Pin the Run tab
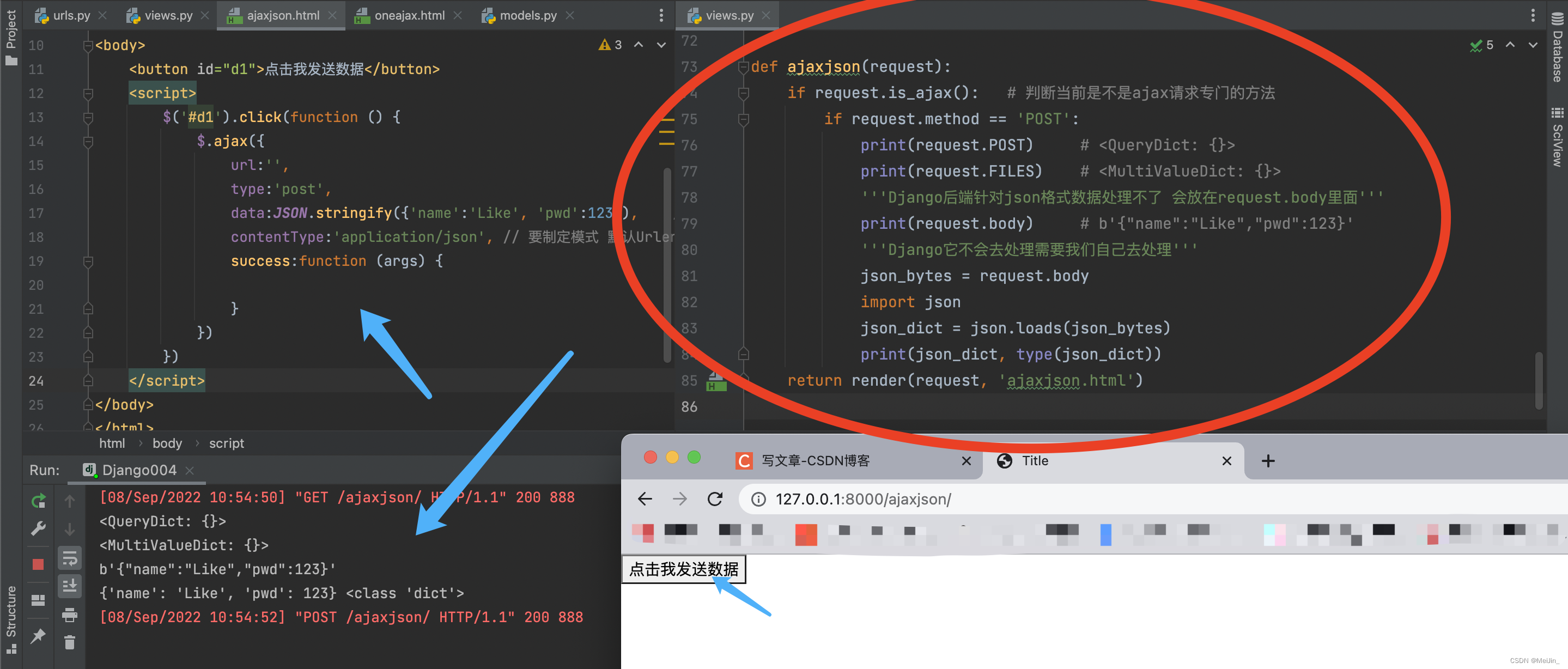This screenshot has width=1568, height=669. click(38, 636)
